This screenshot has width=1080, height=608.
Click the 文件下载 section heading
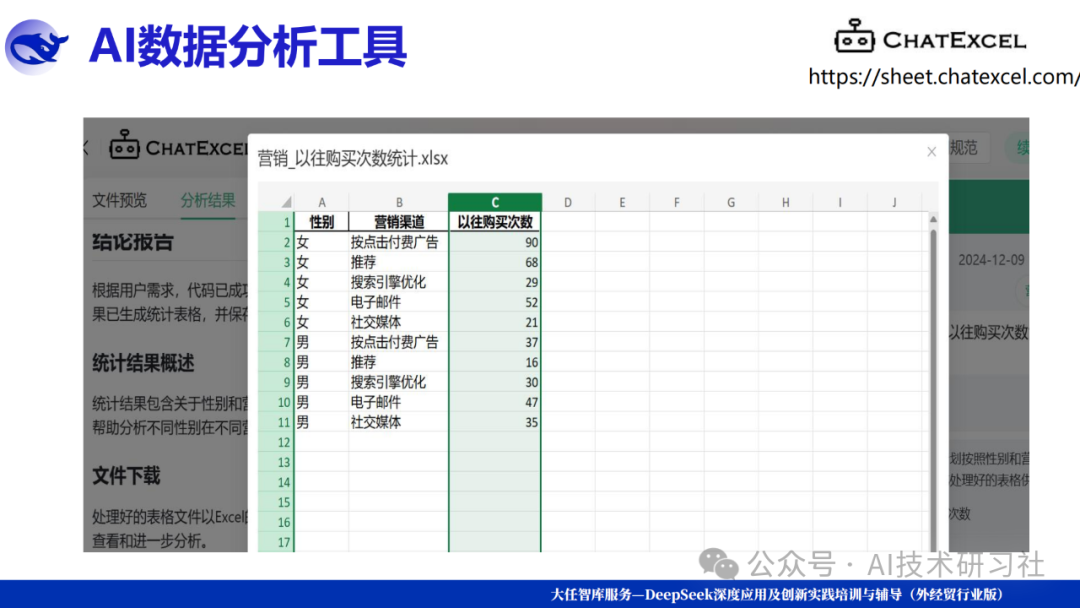126,475
